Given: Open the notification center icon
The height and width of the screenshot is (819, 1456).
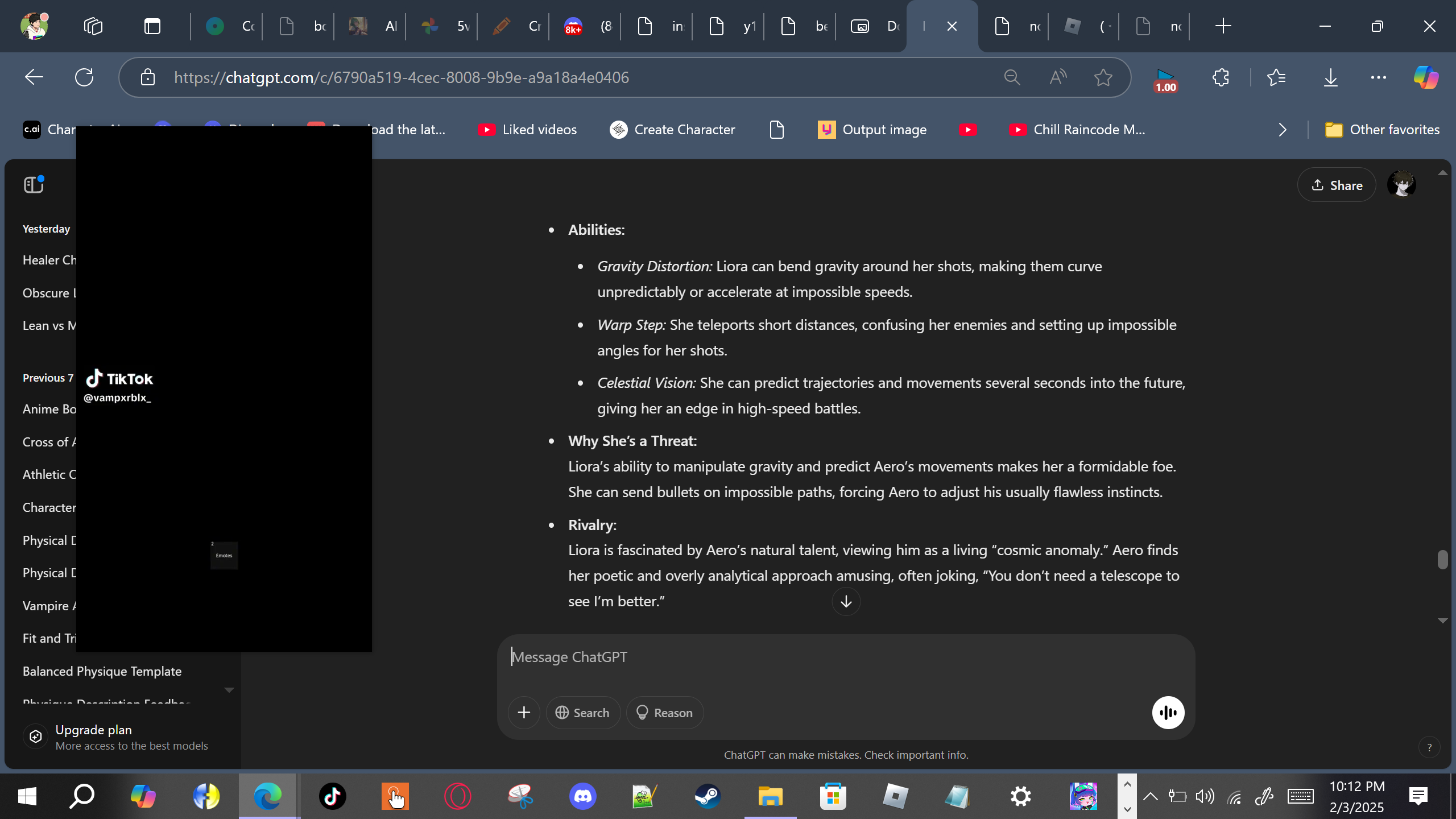Looking at the screenshot, I should (1418, 796).
